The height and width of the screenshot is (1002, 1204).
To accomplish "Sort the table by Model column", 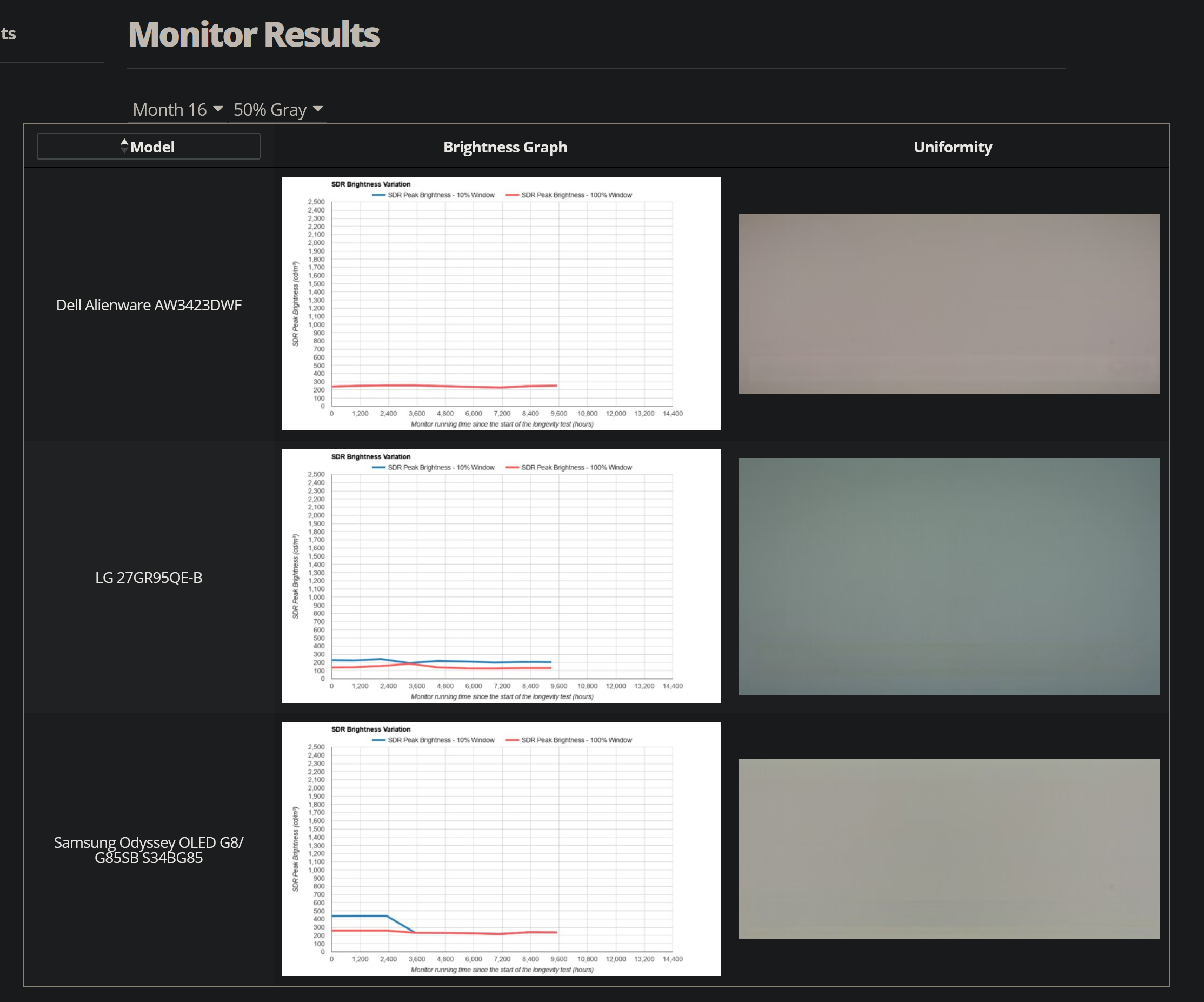I will pyautogui.click(x=152, y=147).
